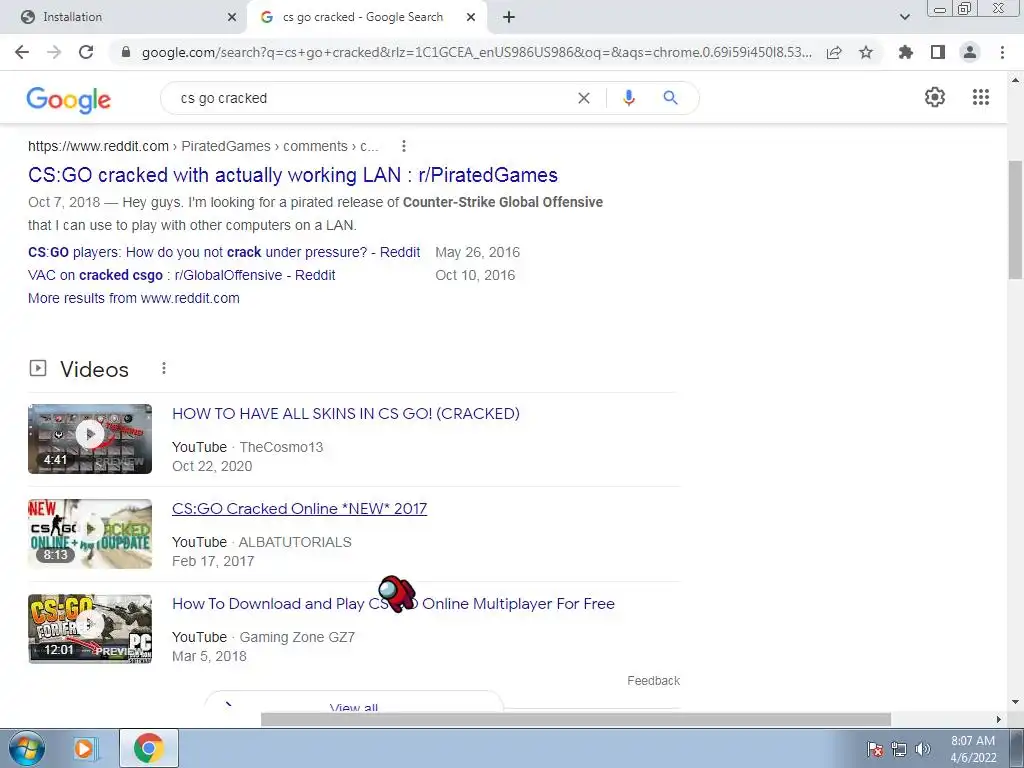Screen dimensions: 1024x768
Task: Open How To Download and Play Online Multiplayer link
Action: [x=393, y=603]
